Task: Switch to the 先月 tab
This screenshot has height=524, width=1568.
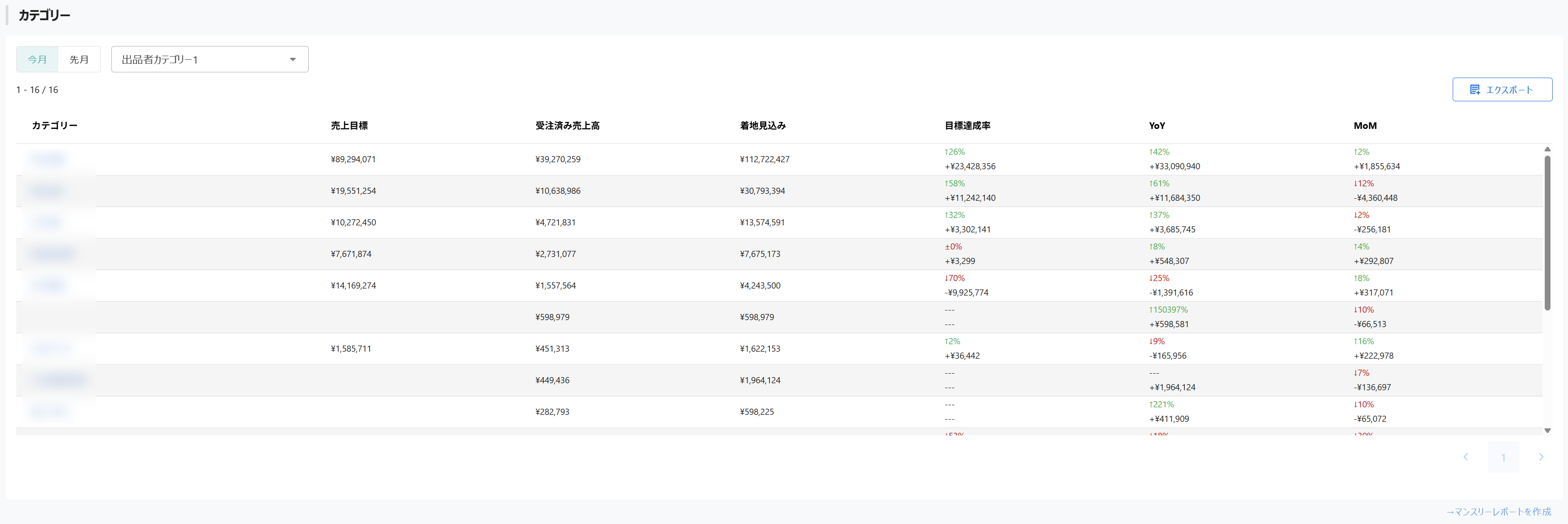Action: 79,59
